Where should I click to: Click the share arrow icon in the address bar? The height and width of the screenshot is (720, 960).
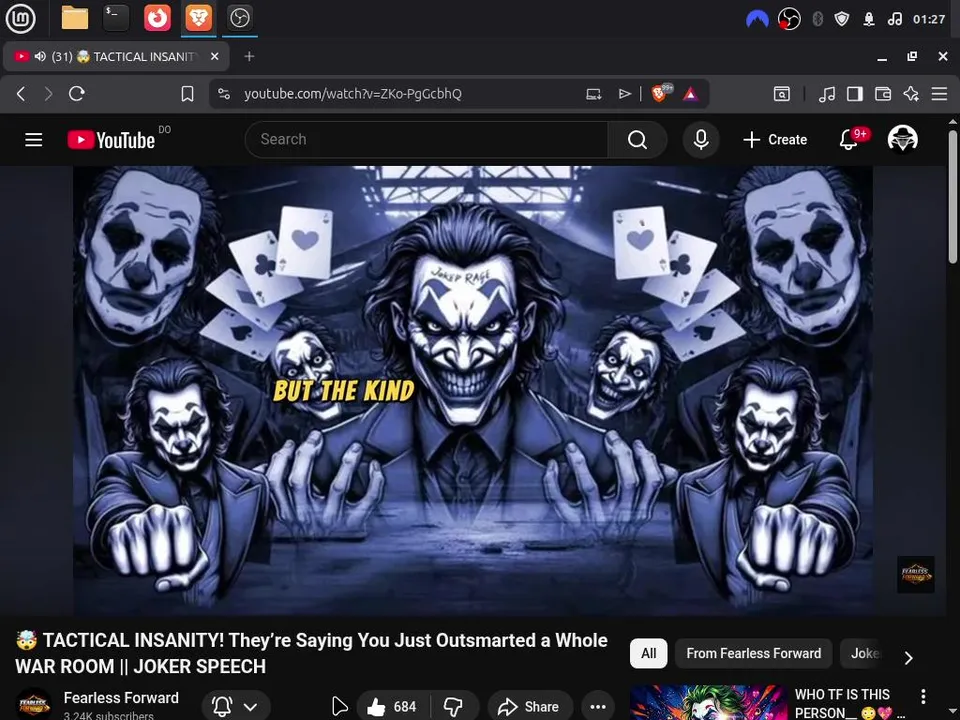pyautogui.click(x=624, y=94)
